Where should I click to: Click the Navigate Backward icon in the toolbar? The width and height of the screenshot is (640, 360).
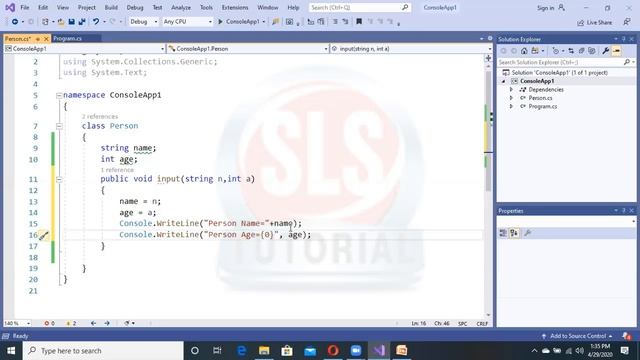tap(15, 22)
